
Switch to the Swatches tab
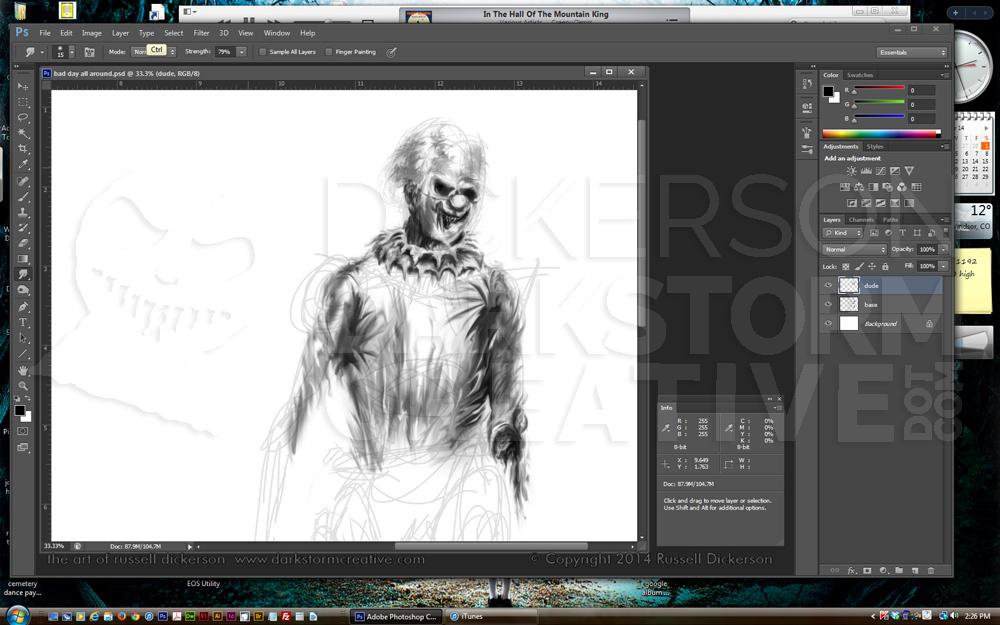(860, 75)
